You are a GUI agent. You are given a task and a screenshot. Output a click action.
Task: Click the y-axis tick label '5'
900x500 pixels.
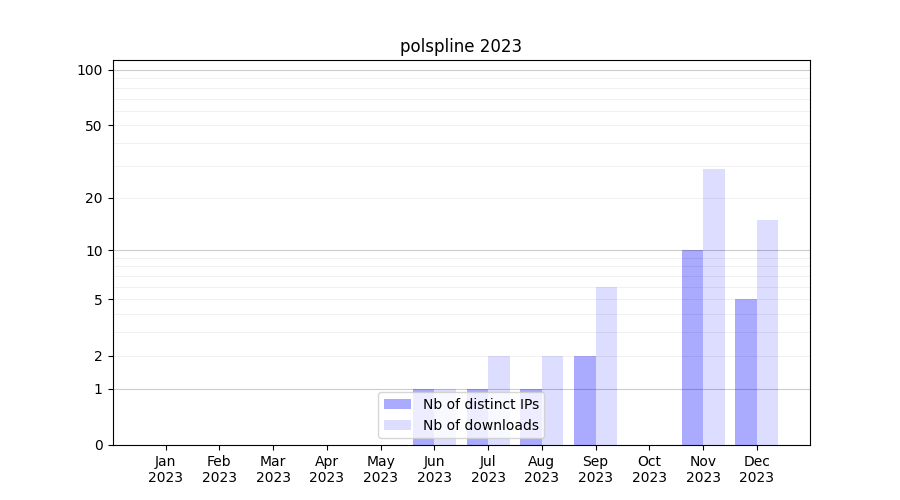(98, 300)
